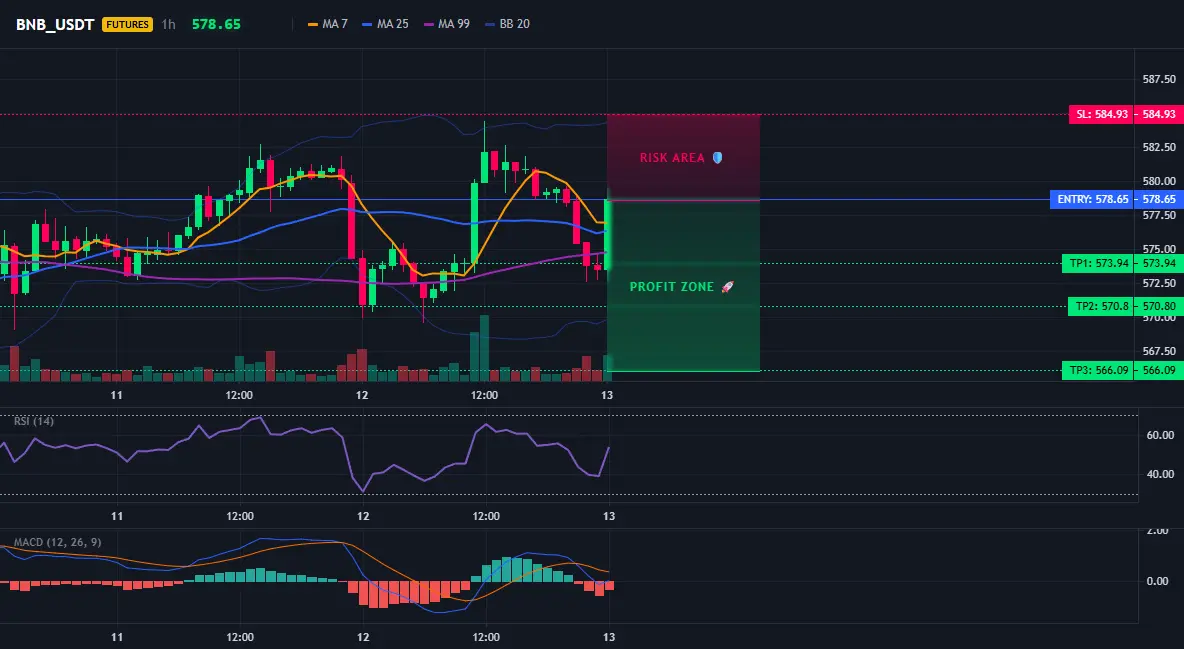Click the 573.94 price tag on axis

coord(1159,264)
